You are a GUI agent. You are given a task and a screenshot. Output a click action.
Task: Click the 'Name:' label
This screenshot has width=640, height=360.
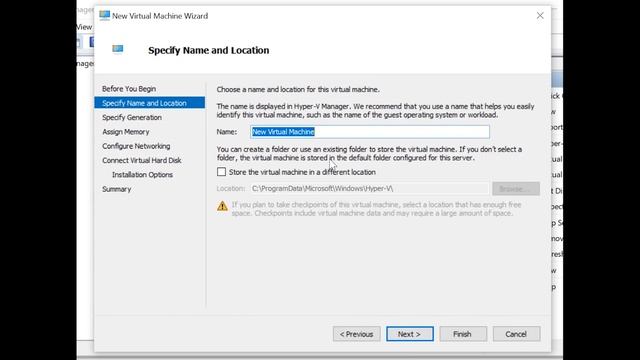click(227, 131)
